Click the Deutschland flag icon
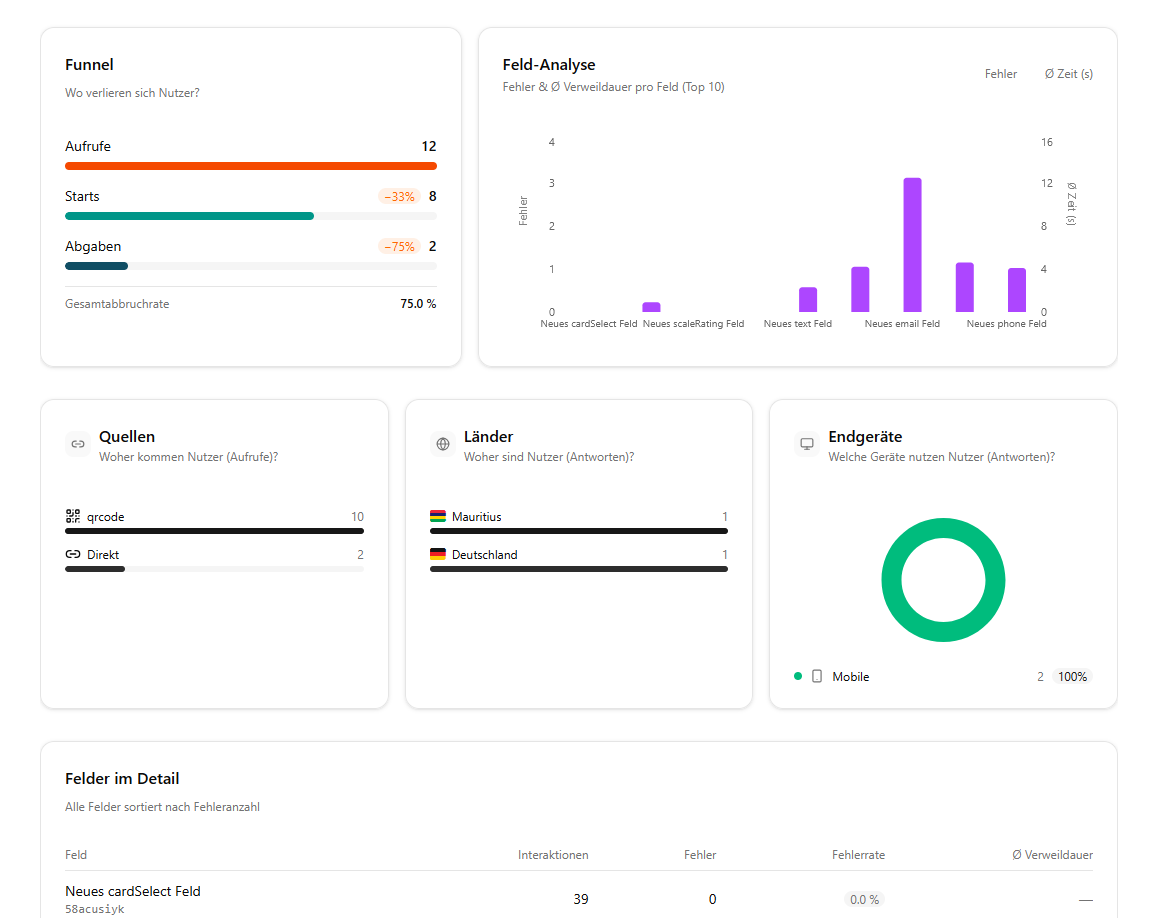 438,554
